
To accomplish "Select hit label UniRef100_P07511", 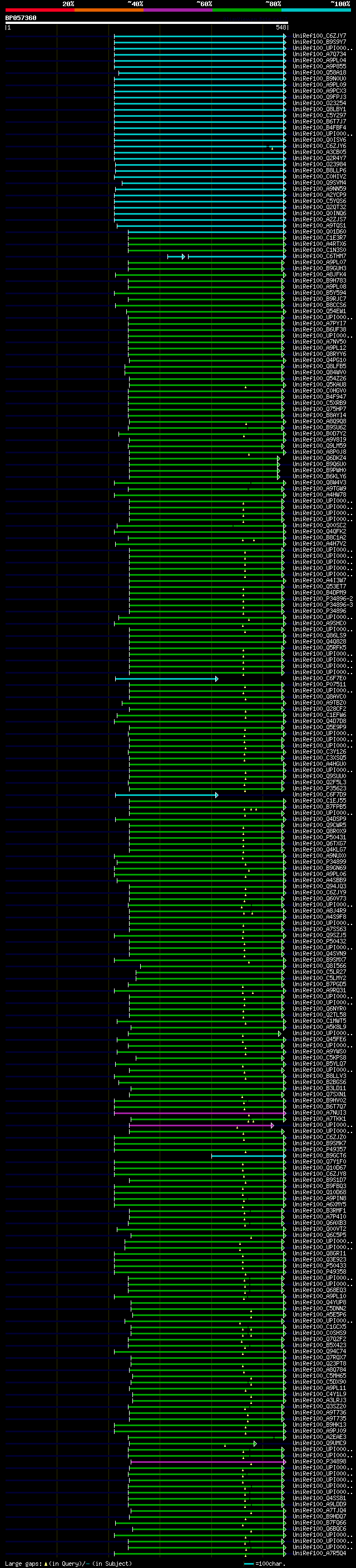I will point(319,685).
